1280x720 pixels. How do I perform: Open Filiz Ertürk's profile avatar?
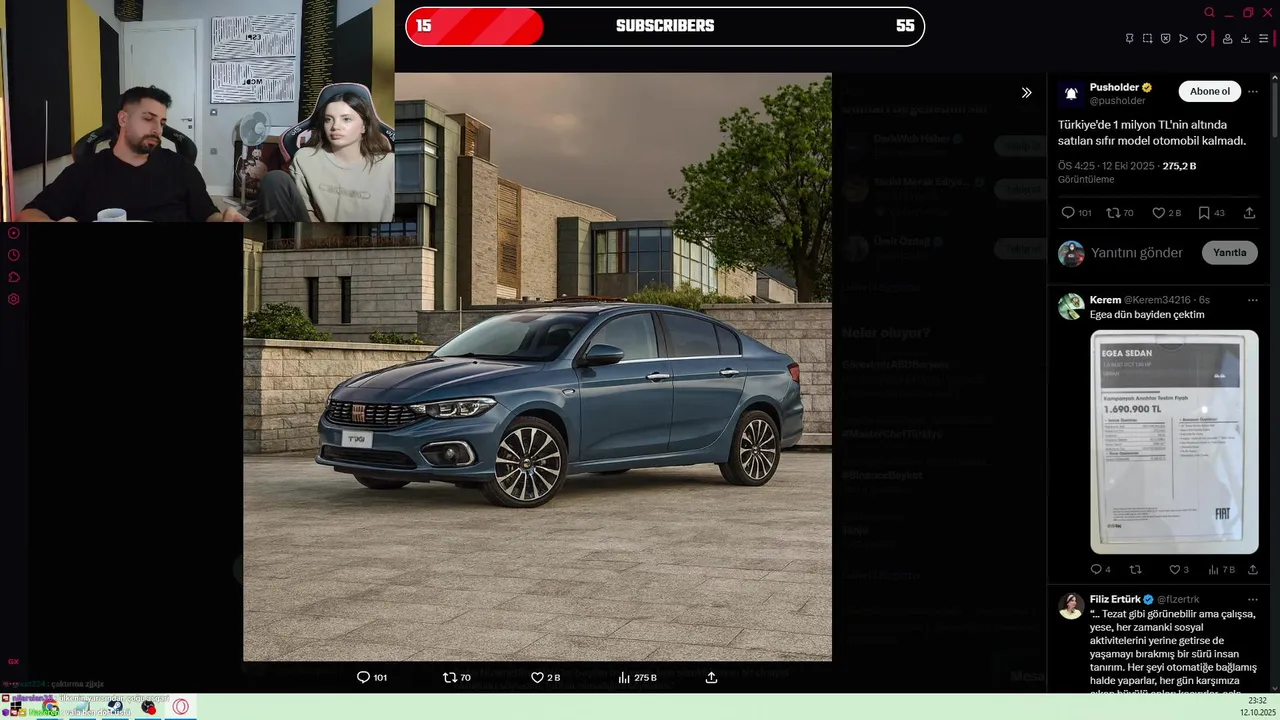1071,606
